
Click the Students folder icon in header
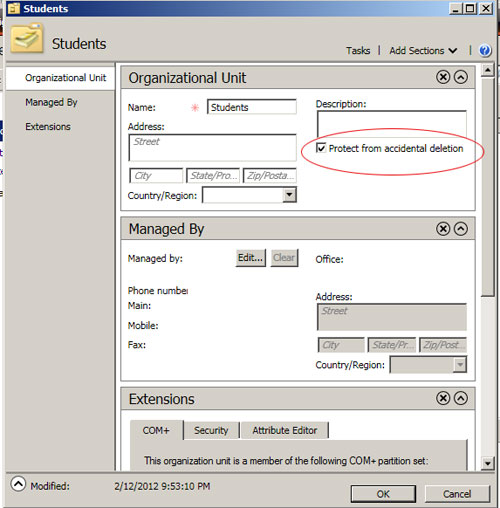click(27, 38)
